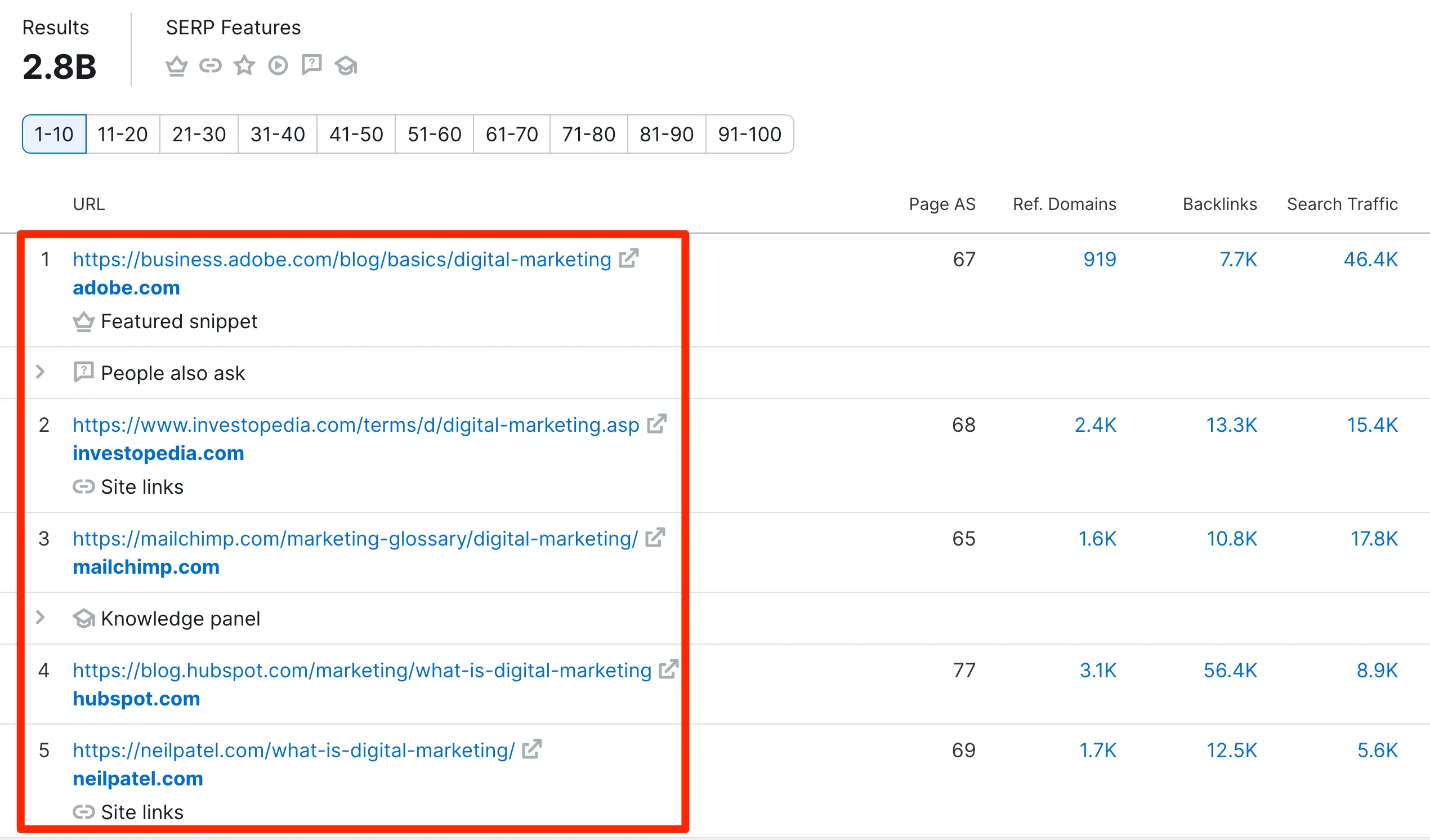Click the Ref. Domains column header
Screen dimensions: 1430x840
1064,204
